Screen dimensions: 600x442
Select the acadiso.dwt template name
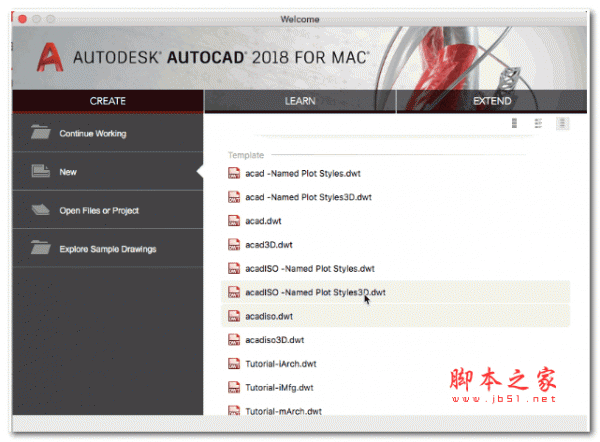point(269,316)
